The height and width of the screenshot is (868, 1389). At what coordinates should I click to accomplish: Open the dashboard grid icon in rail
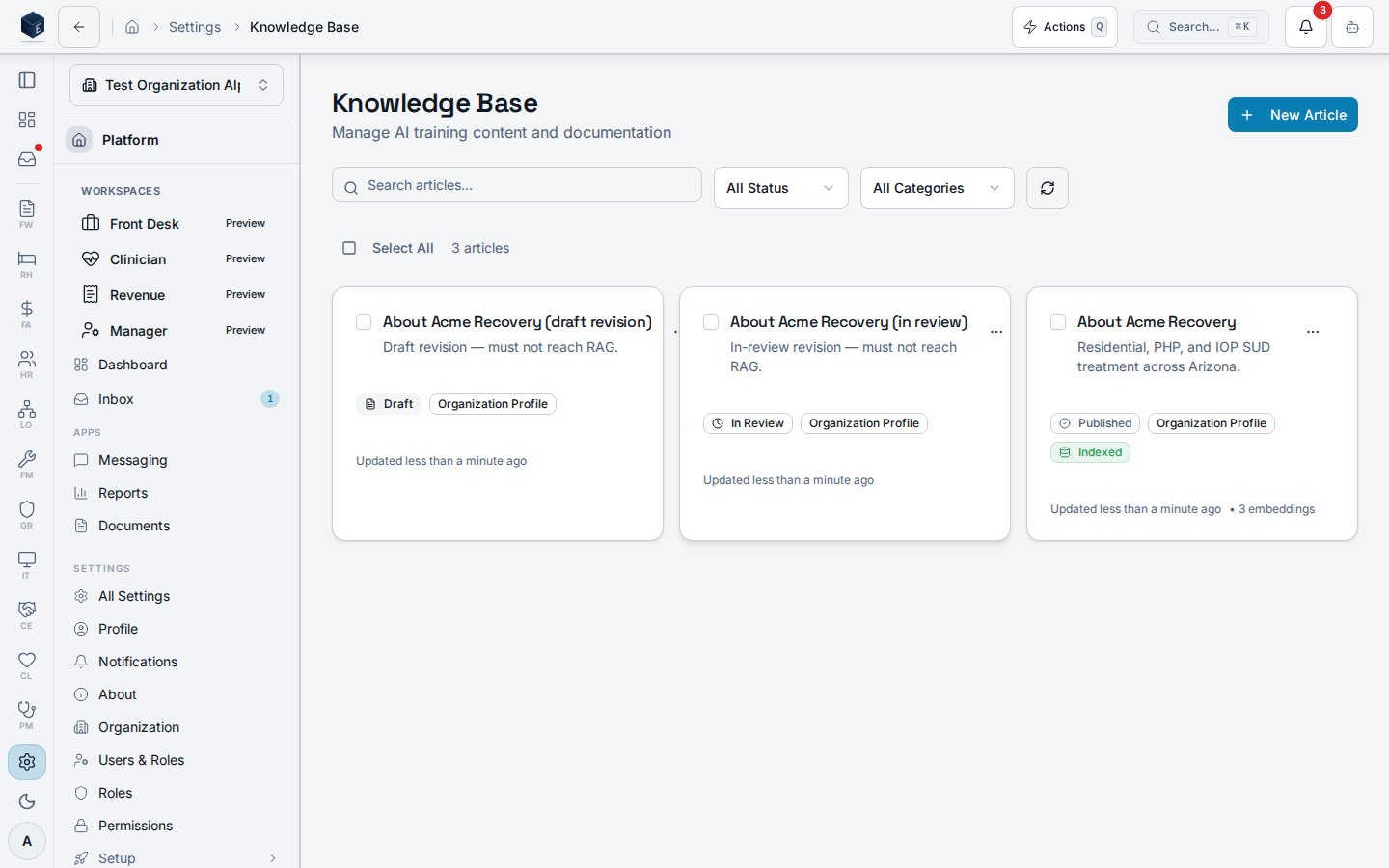[x=27, y=120]
